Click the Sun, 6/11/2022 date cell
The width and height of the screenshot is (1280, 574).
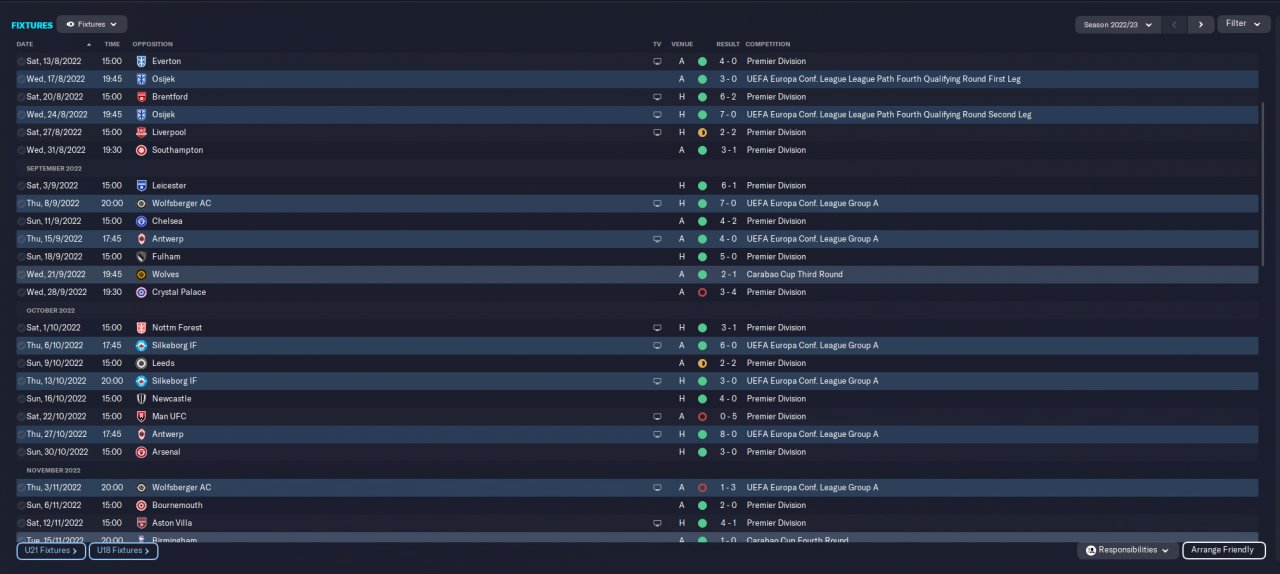(55, 505)
